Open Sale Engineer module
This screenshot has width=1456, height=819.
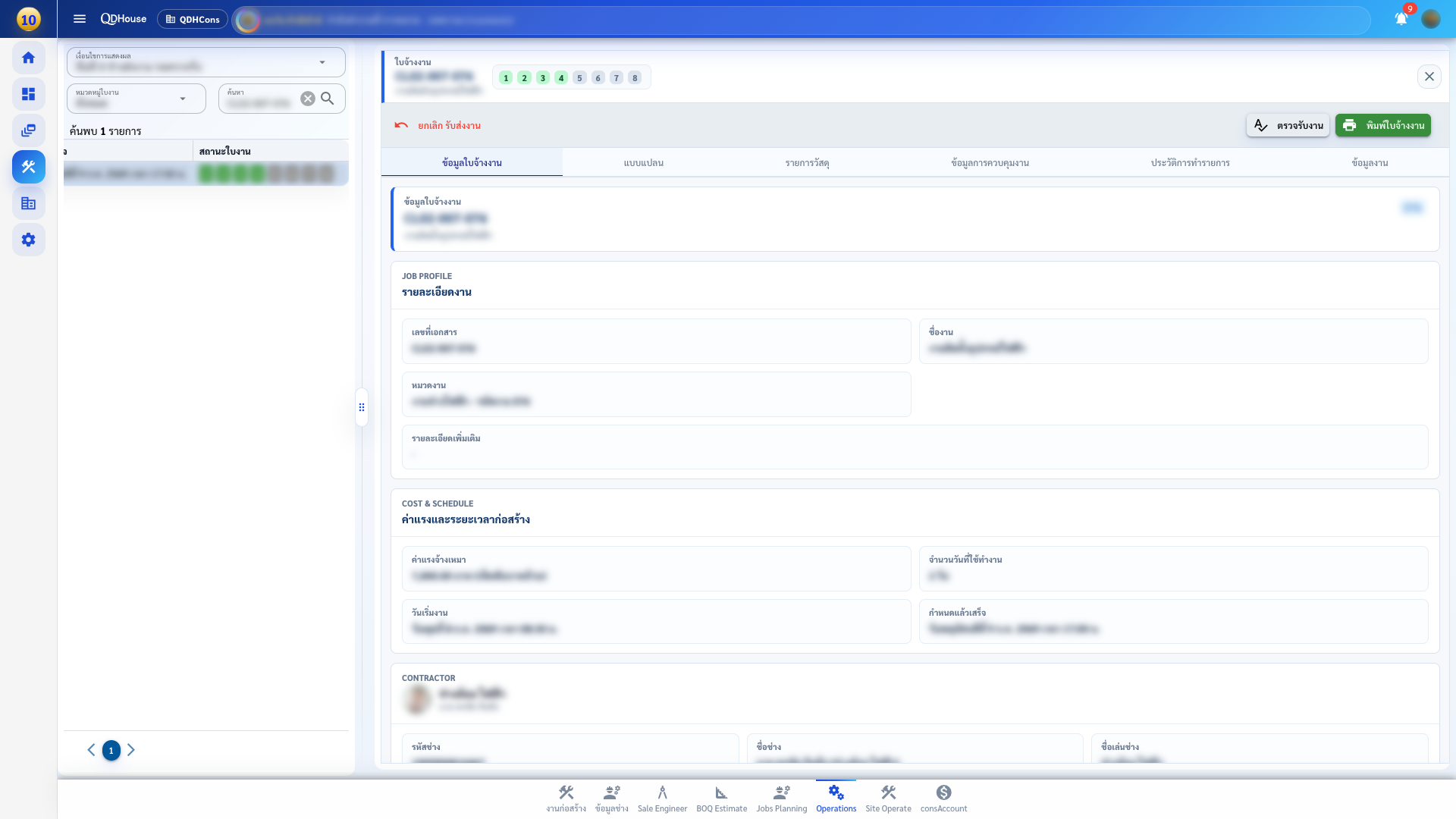(x=662, y=799)
